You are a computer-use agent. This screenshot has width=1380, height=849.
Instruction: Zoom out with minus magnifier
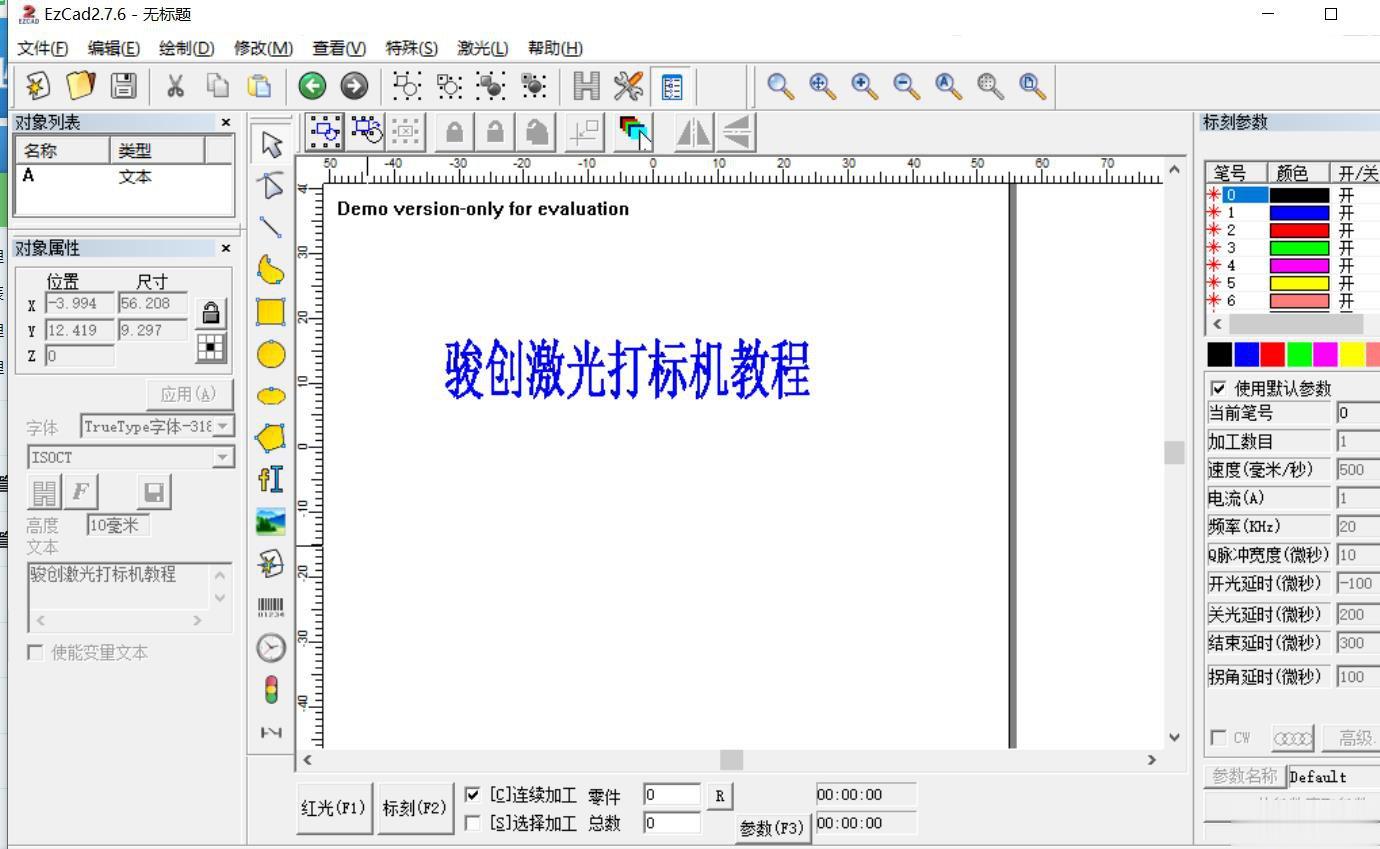point(906,86)
